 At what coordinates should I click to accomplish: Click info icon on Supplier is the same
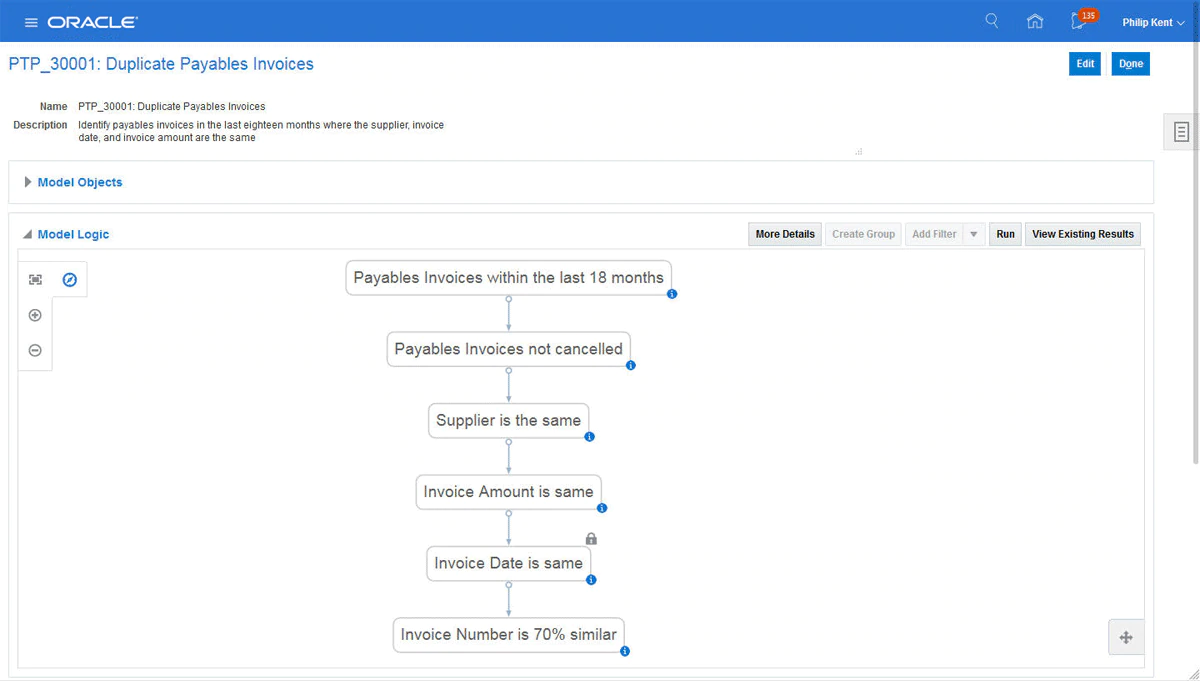(590, 437)
